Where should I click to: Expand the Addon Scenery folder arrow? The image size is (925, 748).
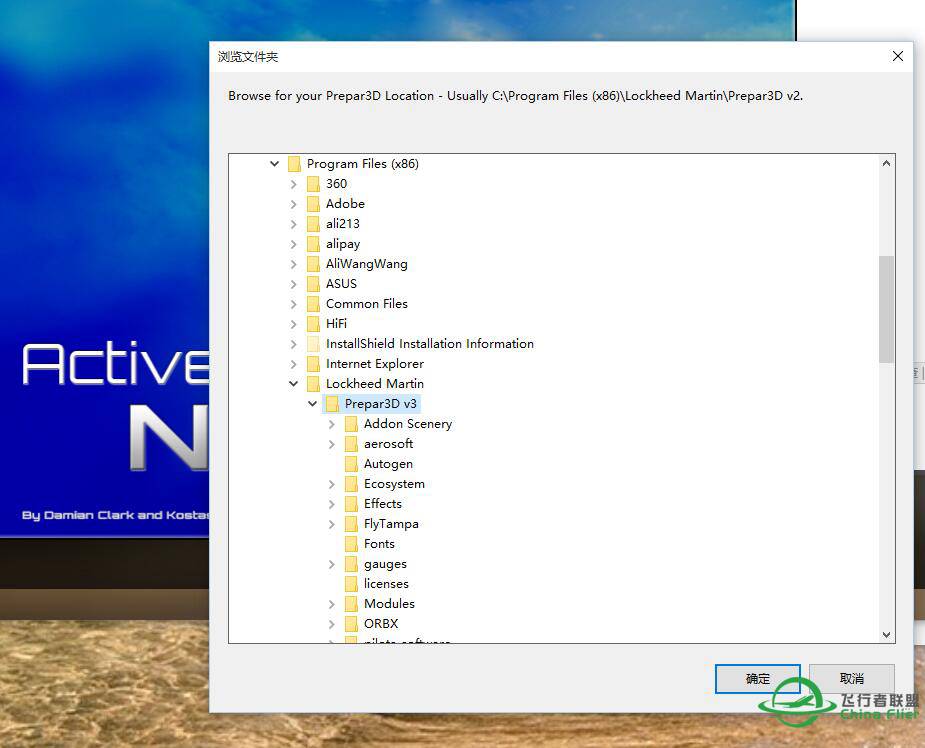tap(332, 424)
